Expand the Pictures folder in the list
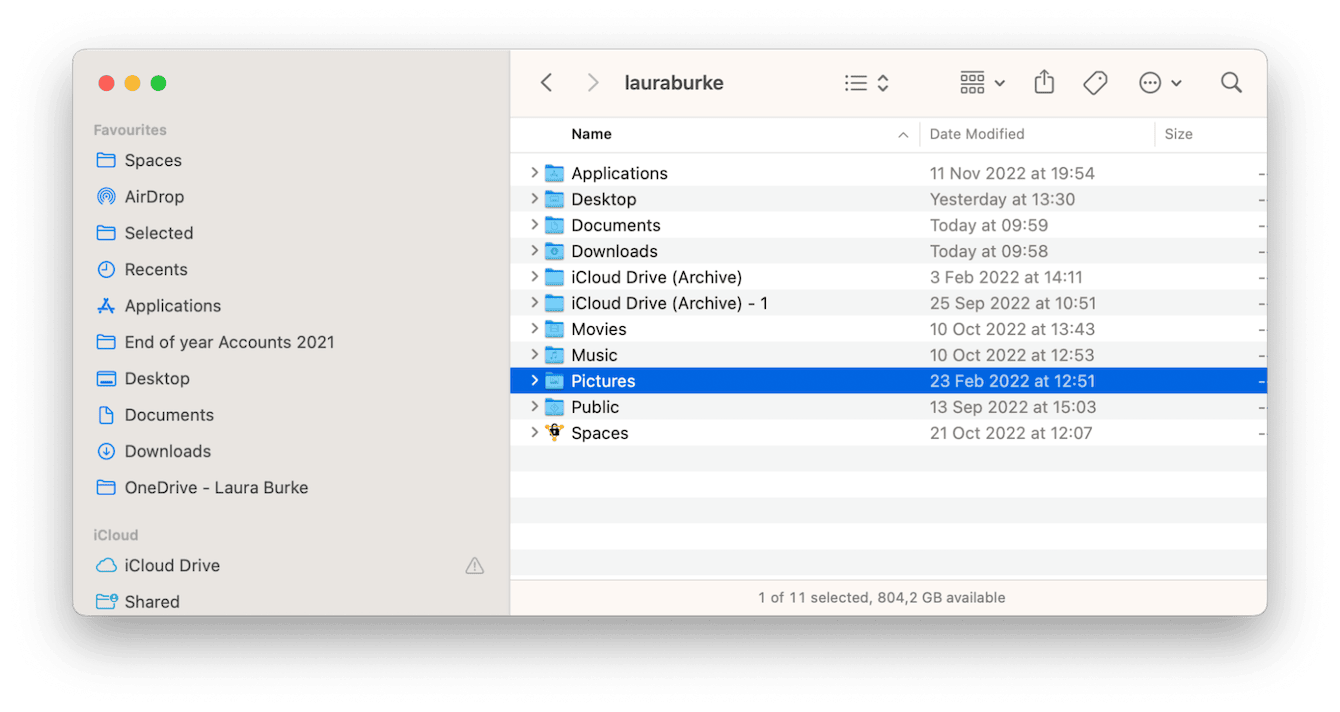Image resolution: width=1340 pixels, height=712 pixels. [534, 381]
